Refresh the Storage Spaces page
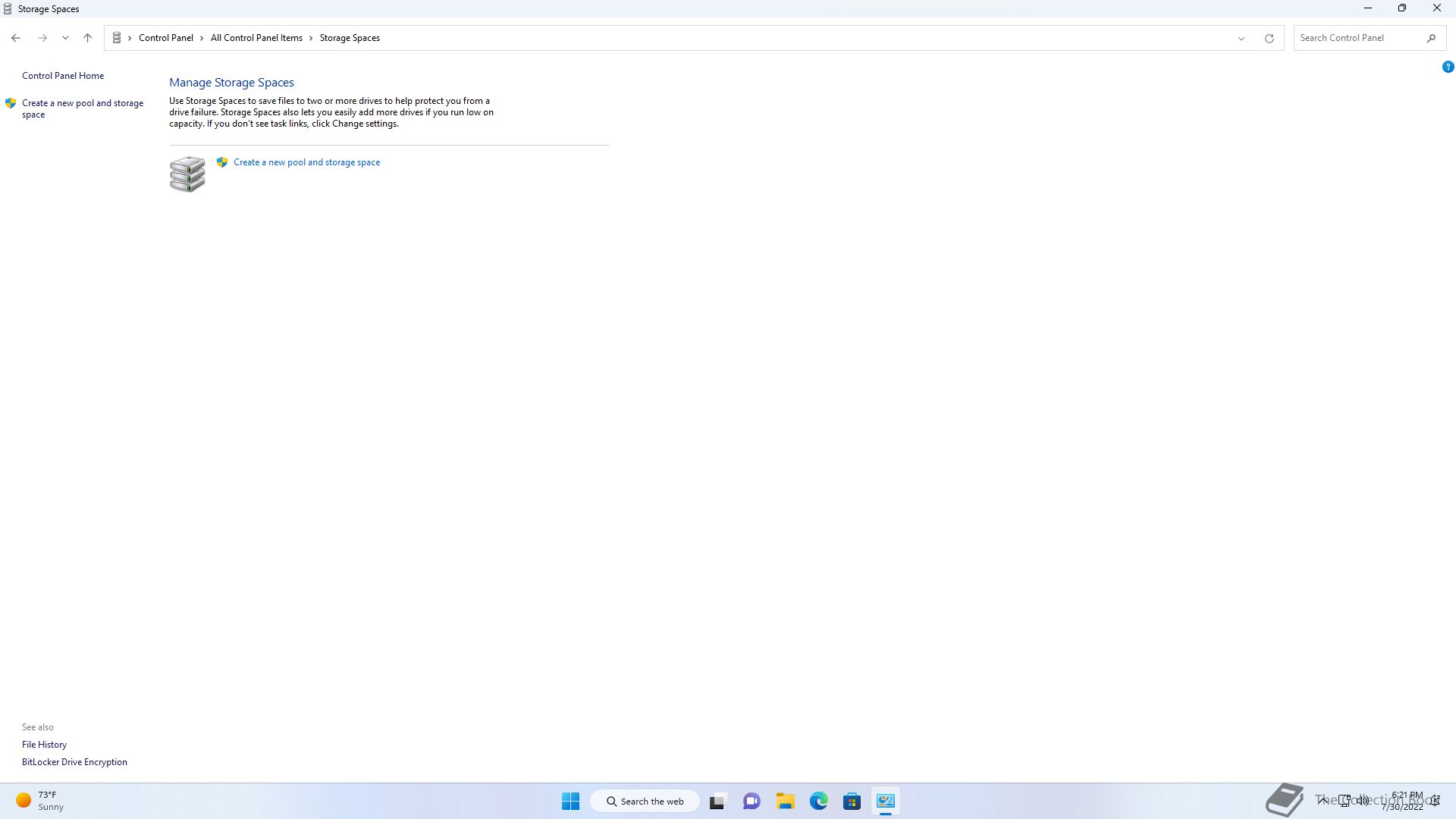Image resolution: width=1456 pixels, height=819 pixels. click(x=1269, y=38)
